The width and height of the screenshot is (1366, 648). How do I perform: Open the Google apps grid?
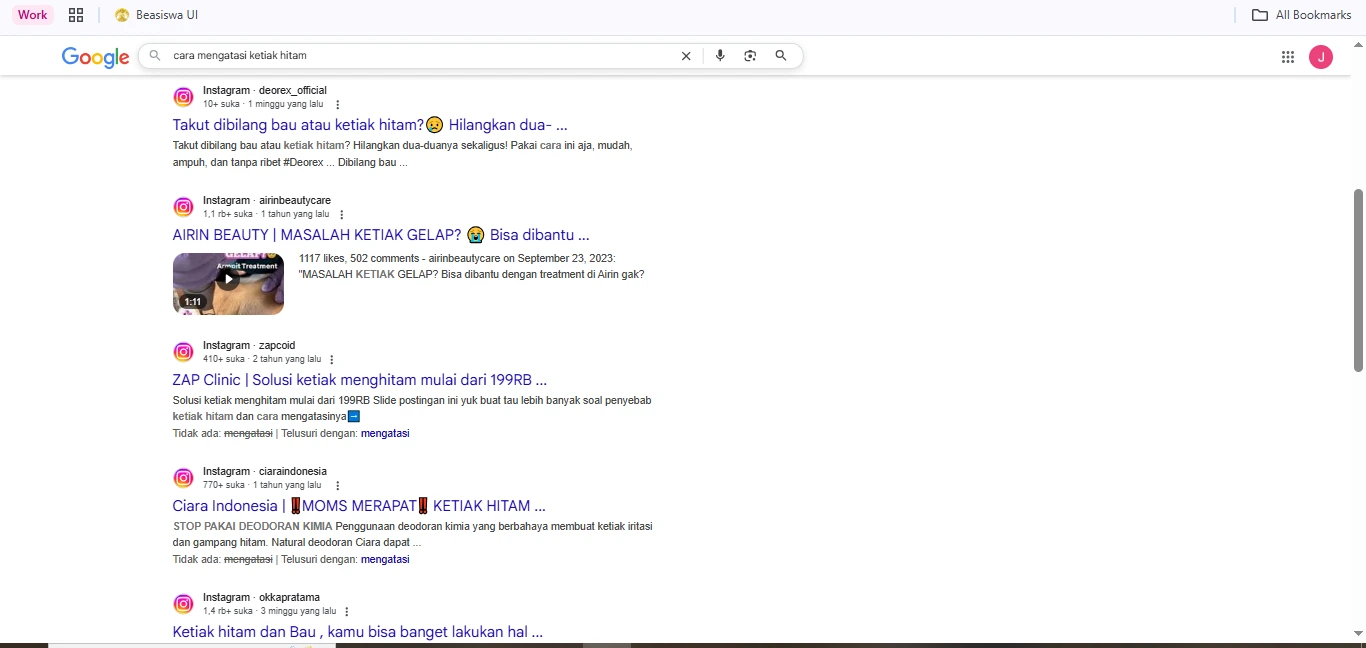(1288, 57)
